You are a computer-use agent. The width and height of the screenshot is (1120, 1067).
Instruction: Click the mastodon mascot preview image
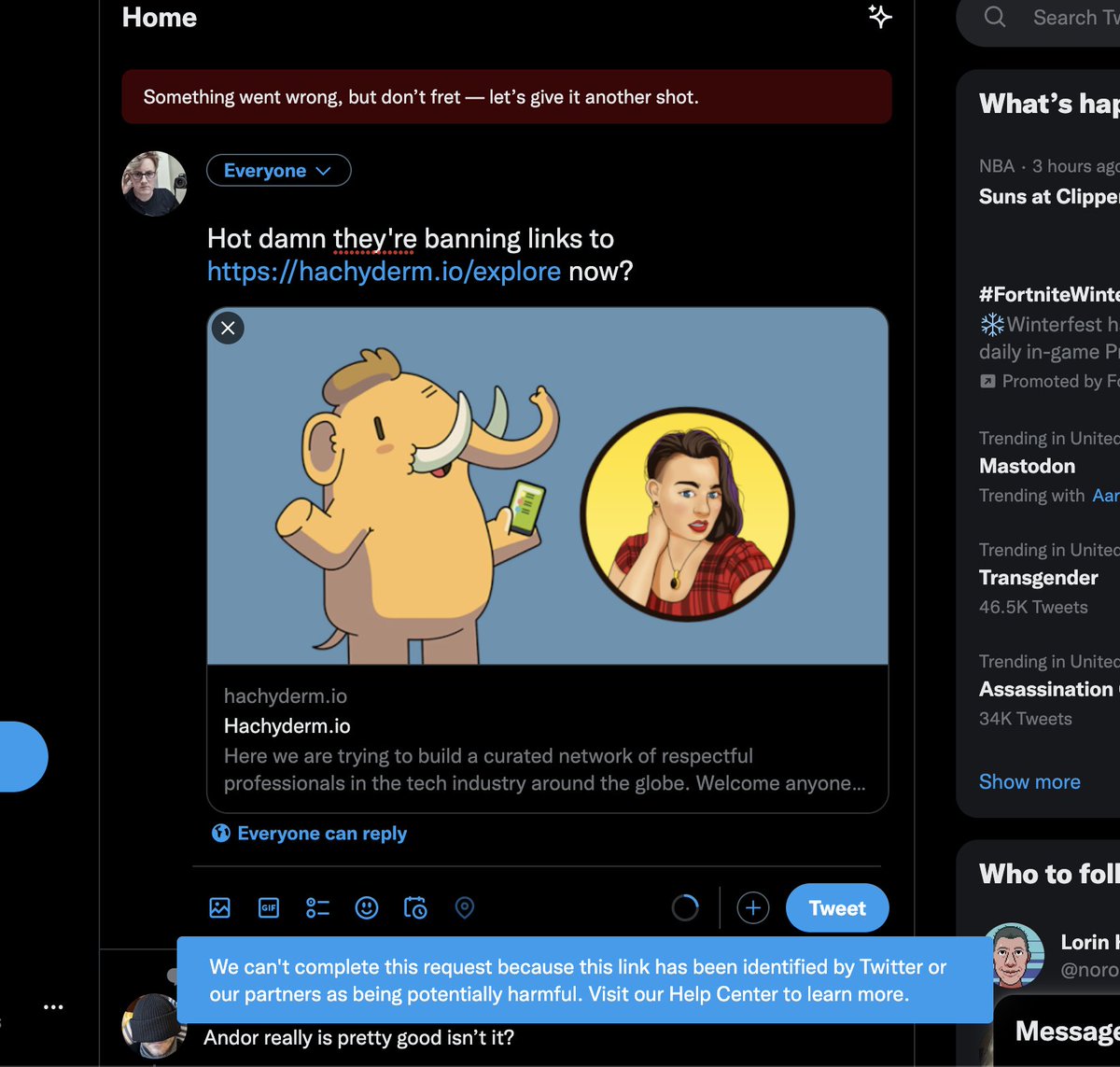[x=547, y=486]
